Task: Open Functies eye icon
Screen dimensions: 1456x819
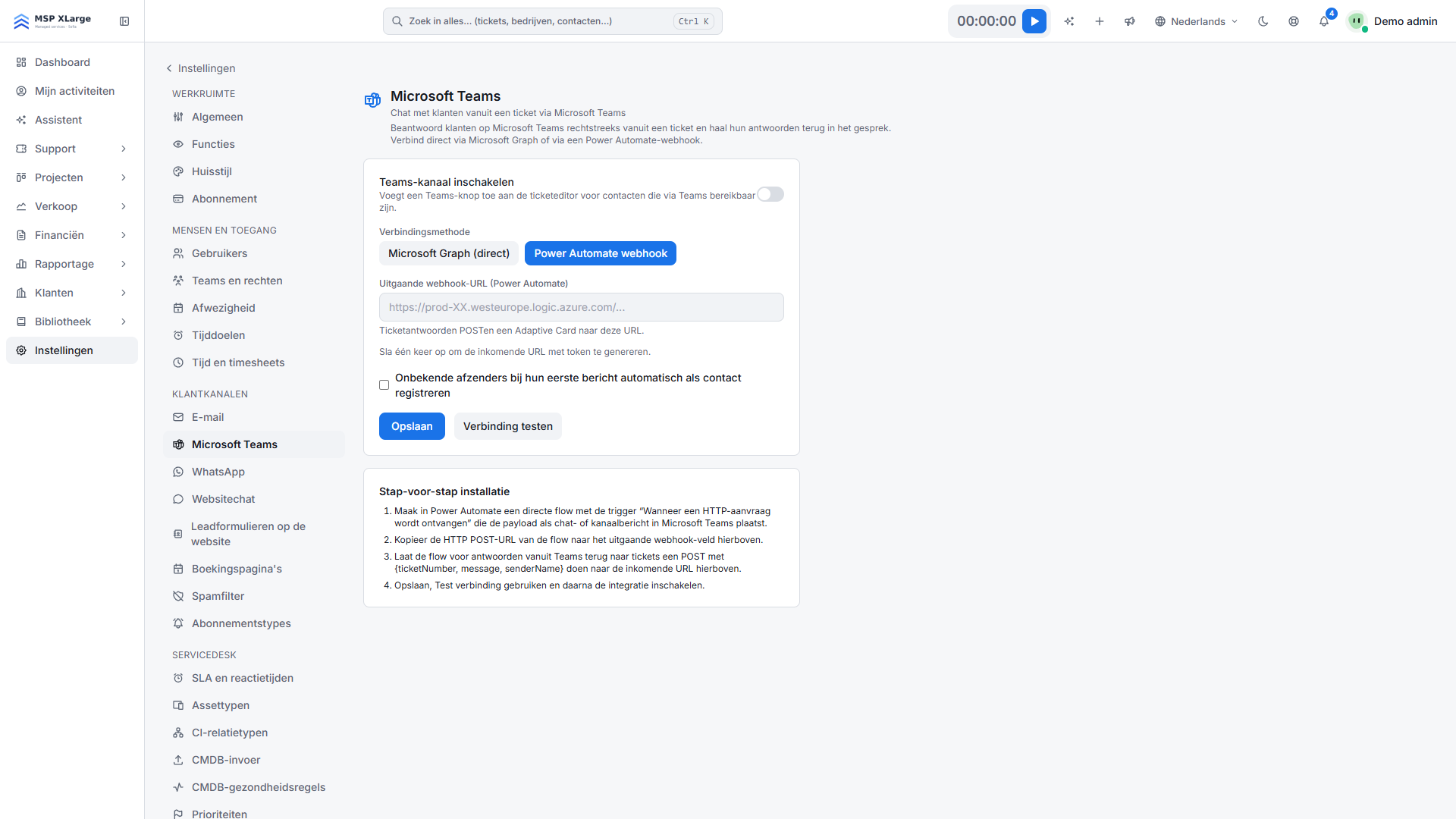Action: tap(178, 144)
